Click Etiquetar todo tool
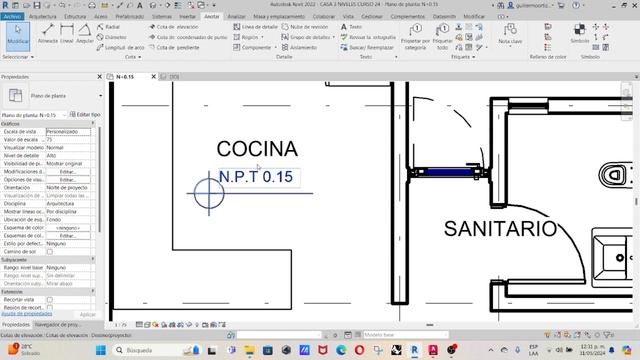 442,37
